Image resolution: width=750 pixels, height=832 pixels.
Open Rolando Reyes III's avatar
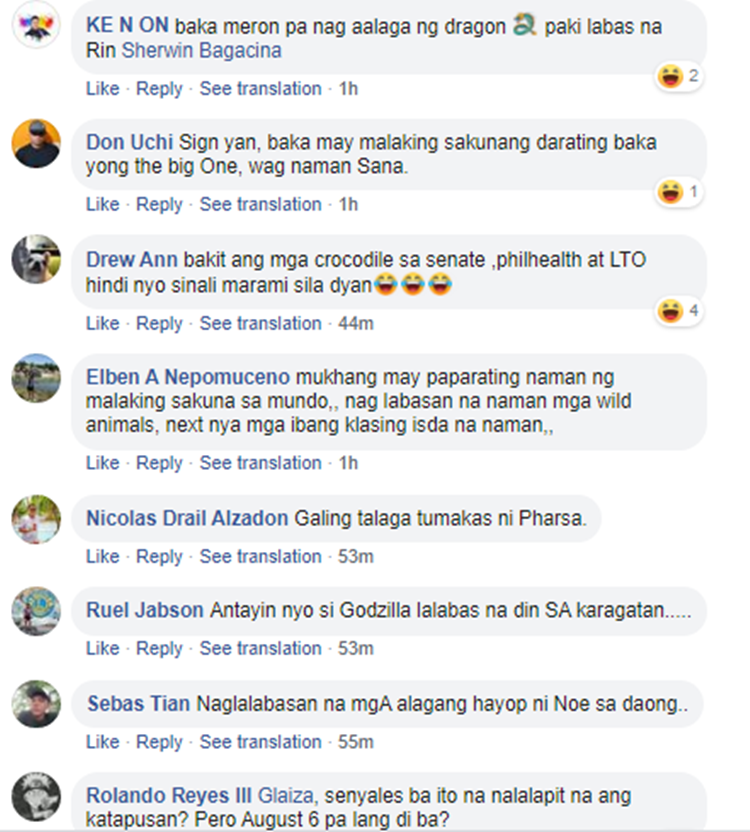(x=36, y=796)
